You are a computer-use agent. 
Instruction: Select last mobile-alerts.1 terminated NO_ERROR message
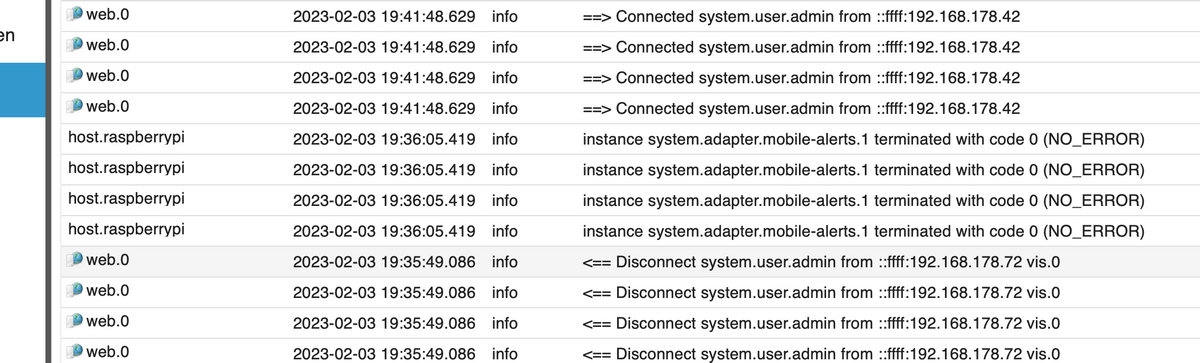[863, 232]
